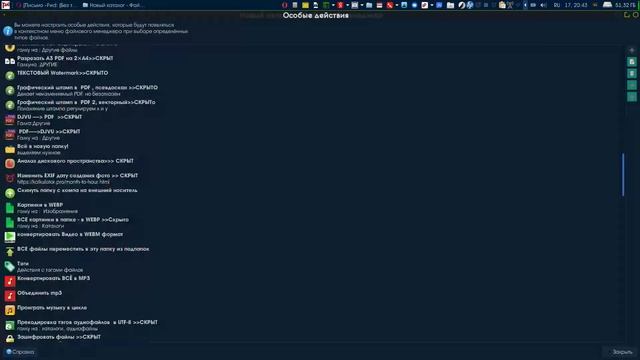Screen dimensions: 640x360
Task: Click orange music icon of Проиграть музыку в цикле
Action: point(10,311)
